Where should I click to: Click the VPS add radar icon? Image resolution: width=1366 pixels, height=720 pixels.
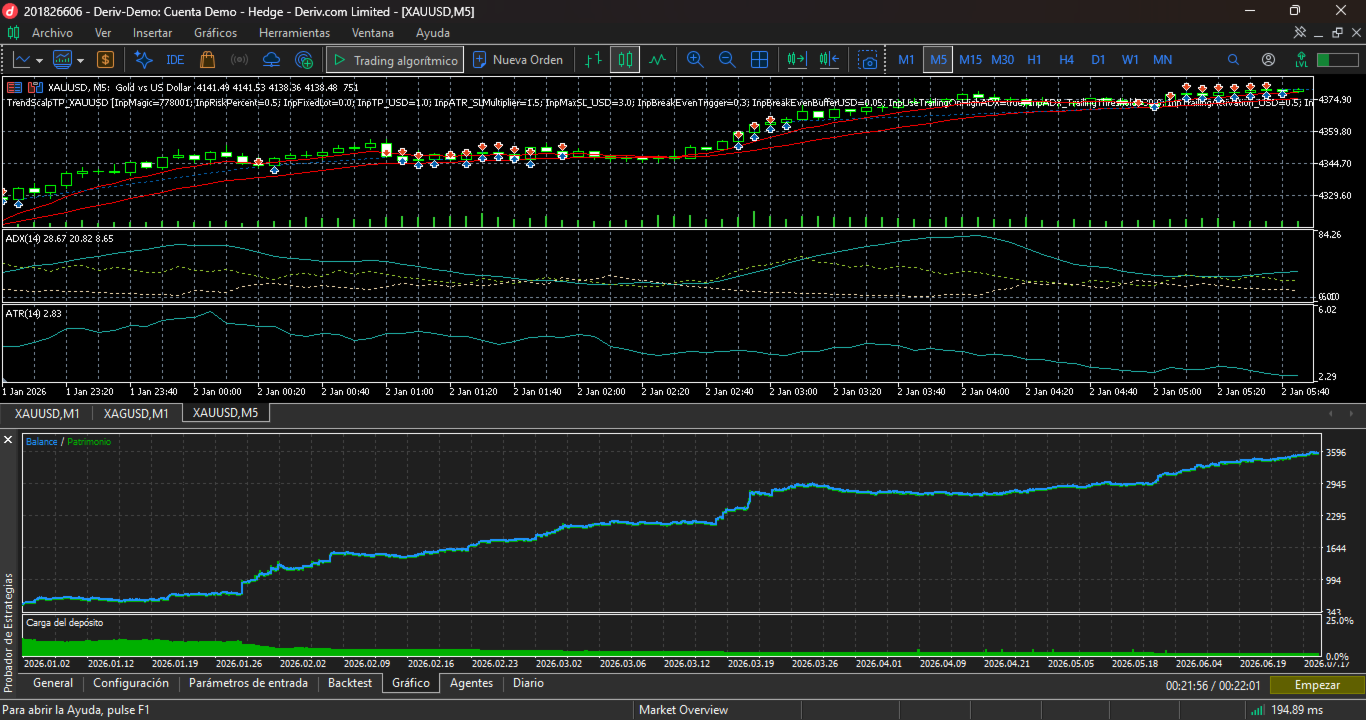304,60
